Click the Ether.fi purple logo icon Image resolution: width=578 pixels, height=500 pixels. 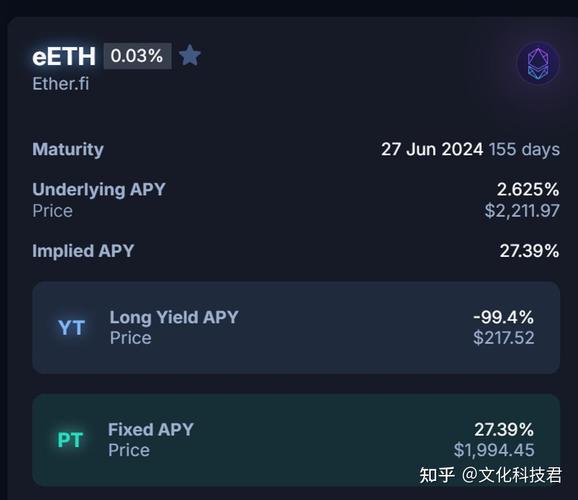tap(538, 63)
